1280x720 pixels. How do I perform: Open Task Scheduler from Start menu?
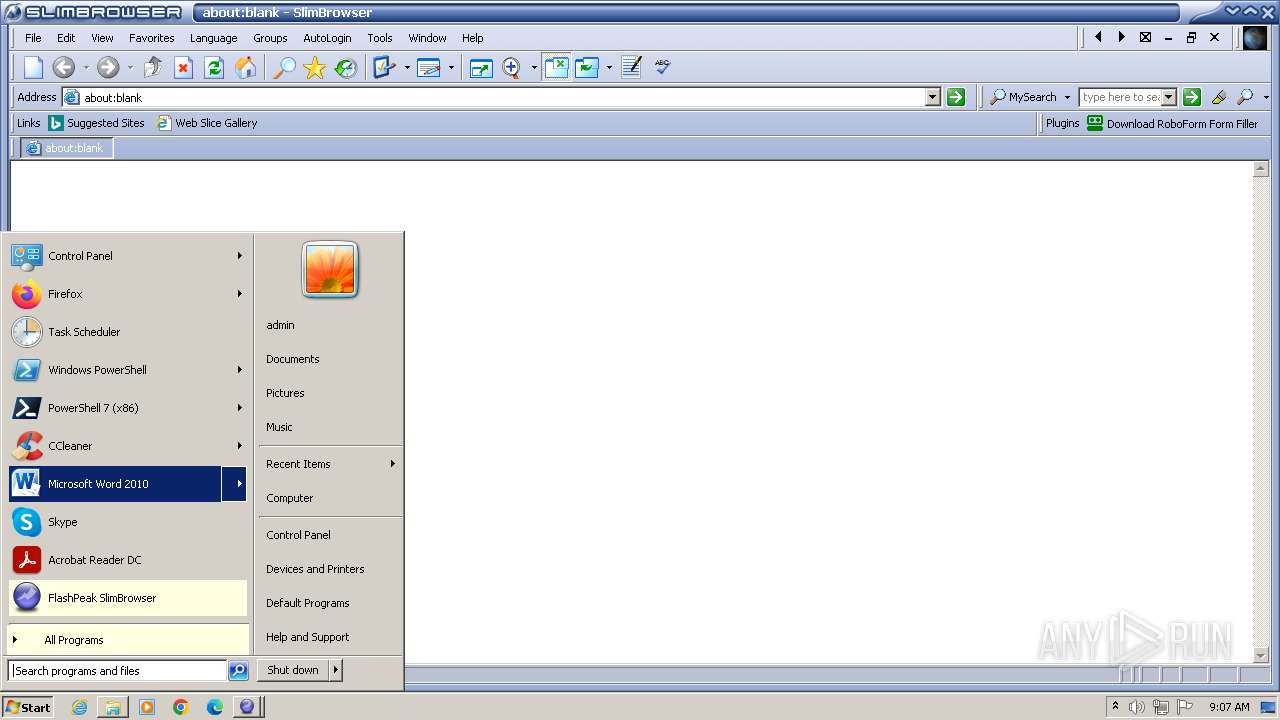127,332
